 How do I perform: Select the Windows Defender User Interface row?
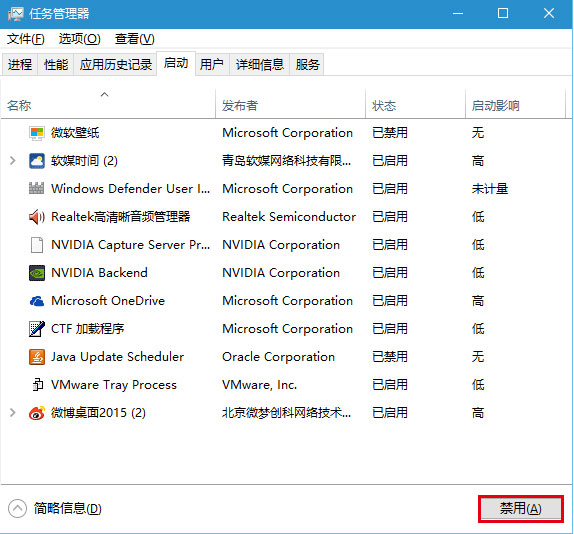click(286, 189)
